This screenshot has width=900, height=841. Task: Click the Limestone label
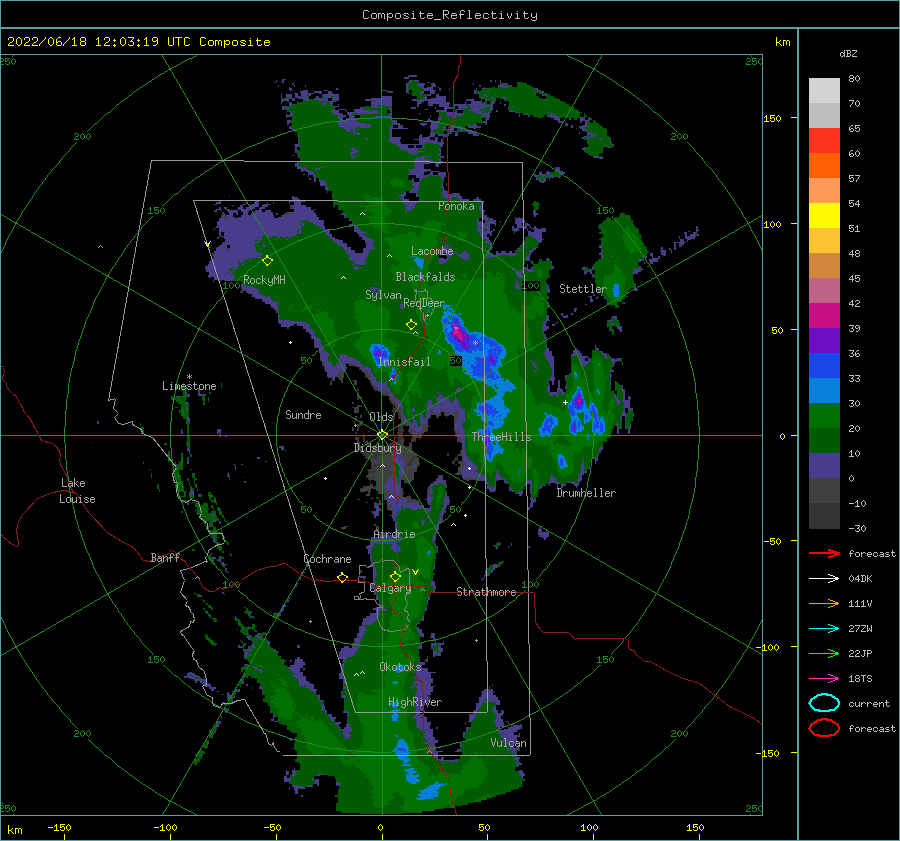point(189,386)
